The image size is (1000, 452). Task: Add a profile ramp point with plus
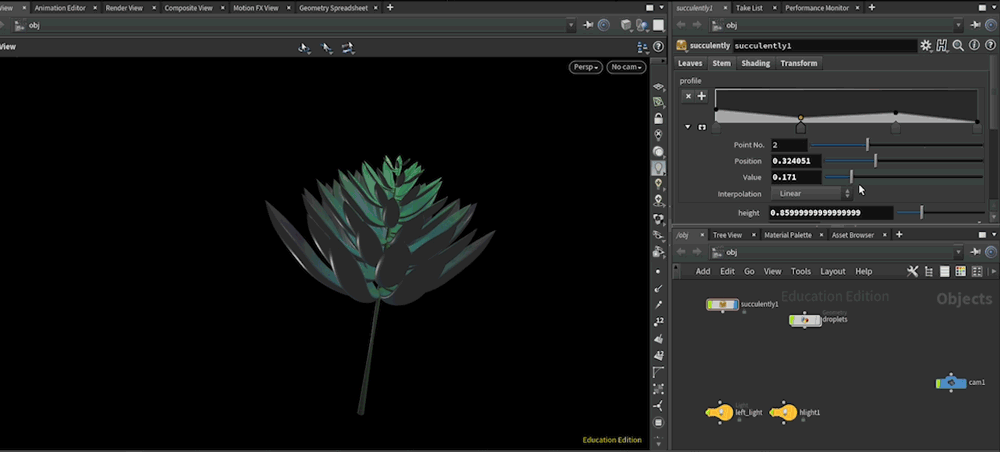point(702,96)
